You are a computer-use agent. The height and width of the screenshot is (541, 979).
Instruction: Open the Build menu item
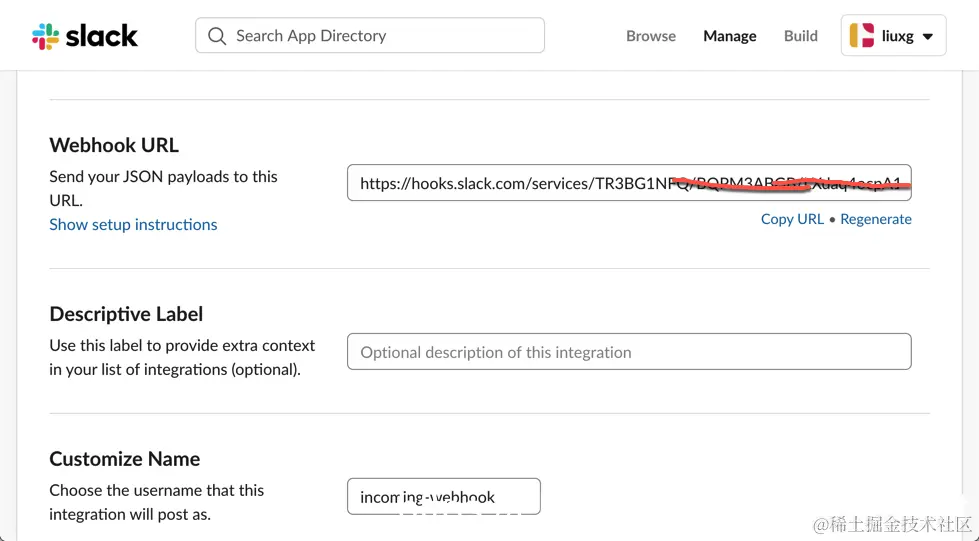(800, 36)
